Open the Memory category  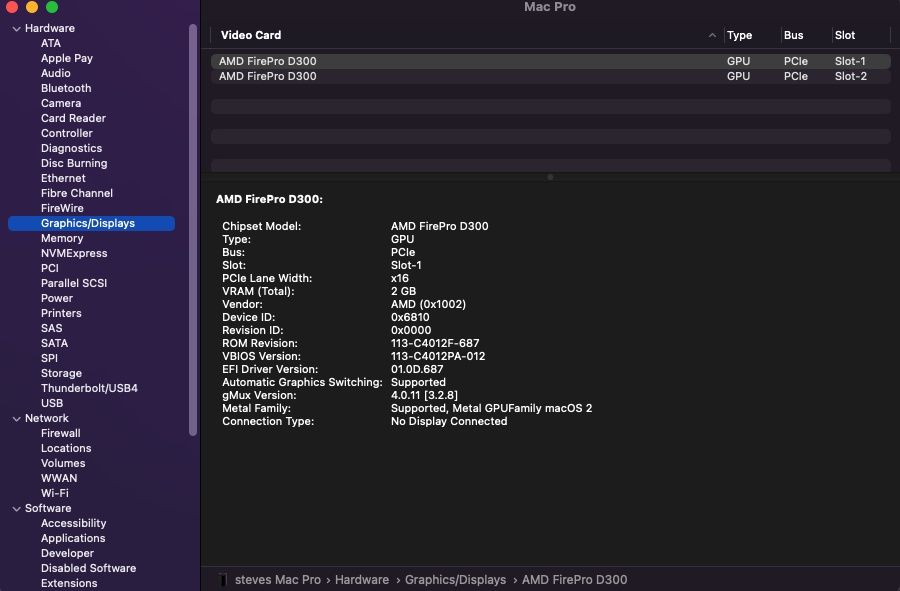click(x=62, y=238)
